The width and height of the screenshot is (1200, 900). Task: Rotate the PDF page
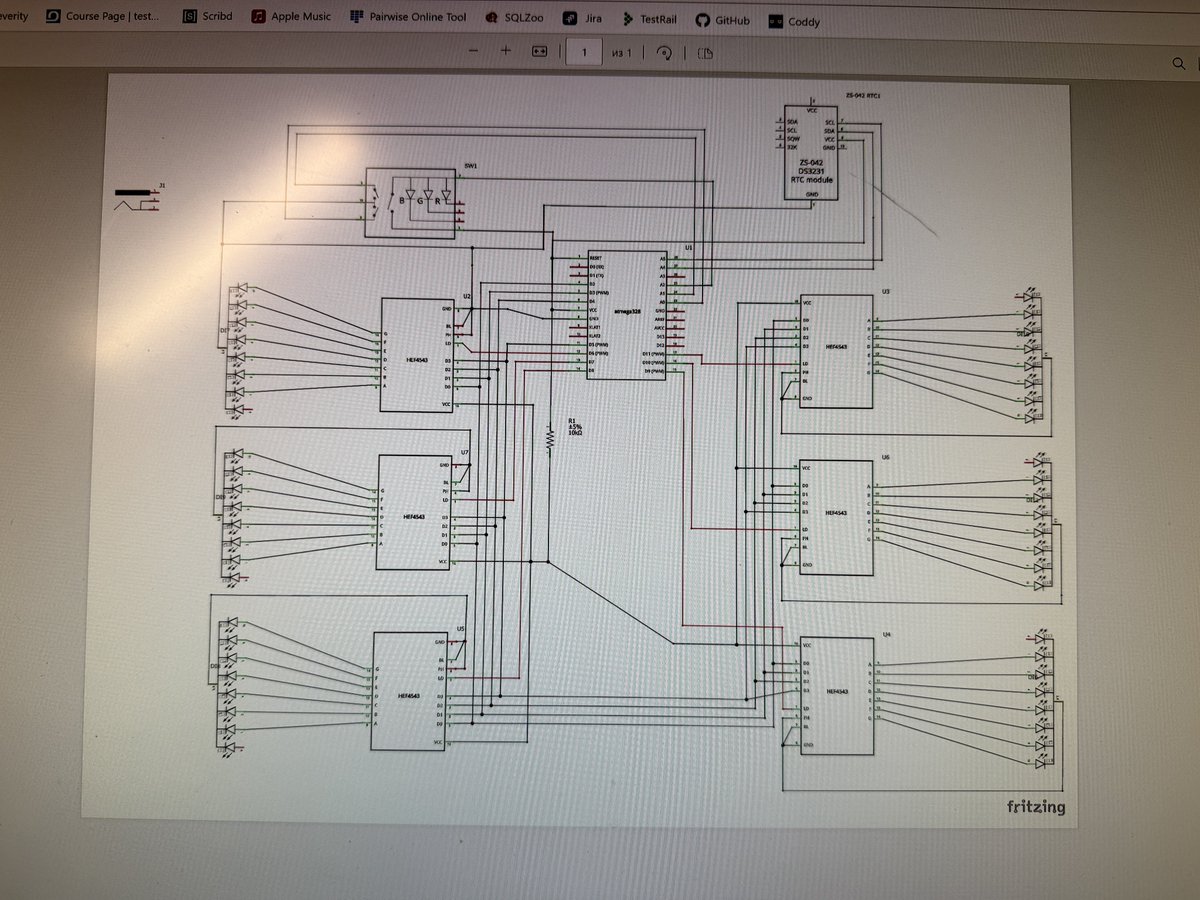(662, 53)
